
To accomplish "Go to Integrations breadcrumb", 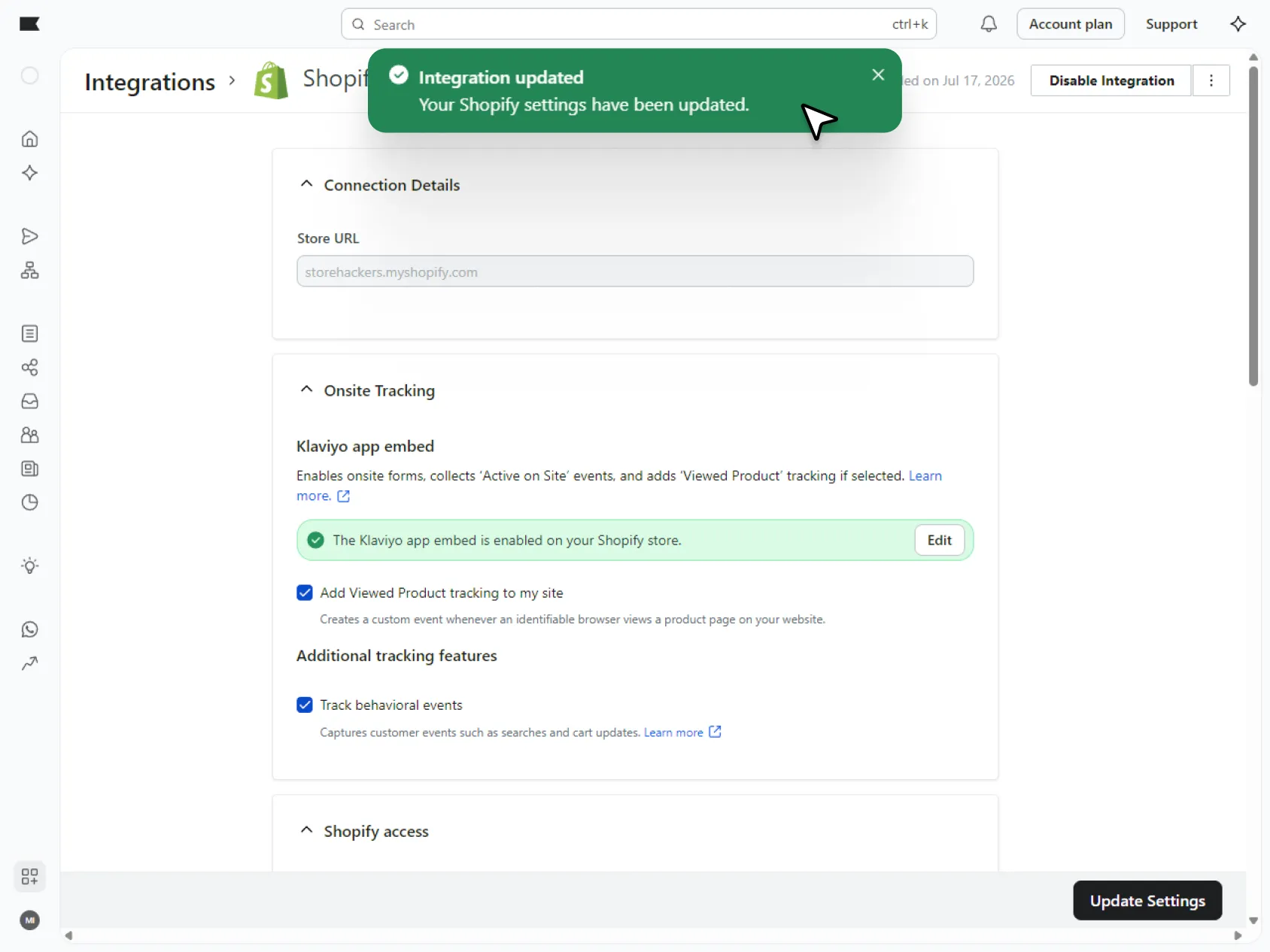I will point(150,81).
